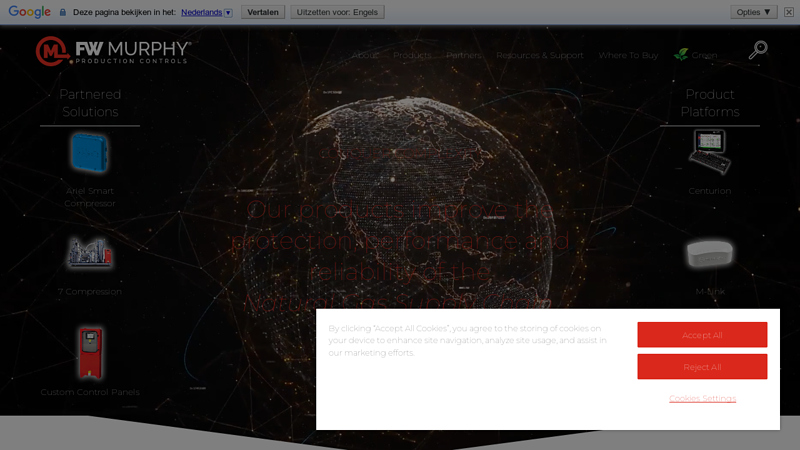Select the M-Link device icon
Viewport: 800px width, 450px height.
710,254
